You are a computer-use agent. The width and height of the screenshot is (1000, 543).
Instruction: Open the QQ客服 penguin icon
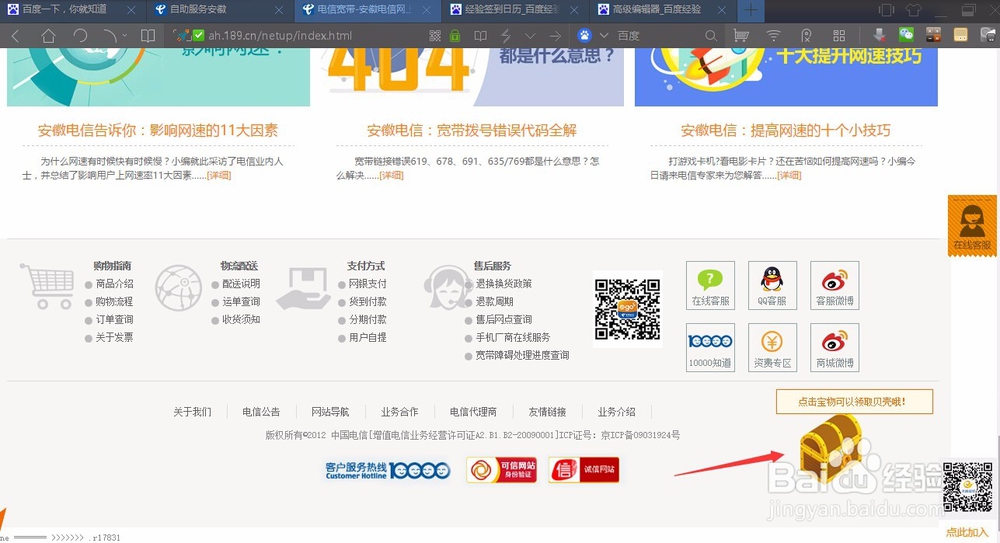pos(772,285)
